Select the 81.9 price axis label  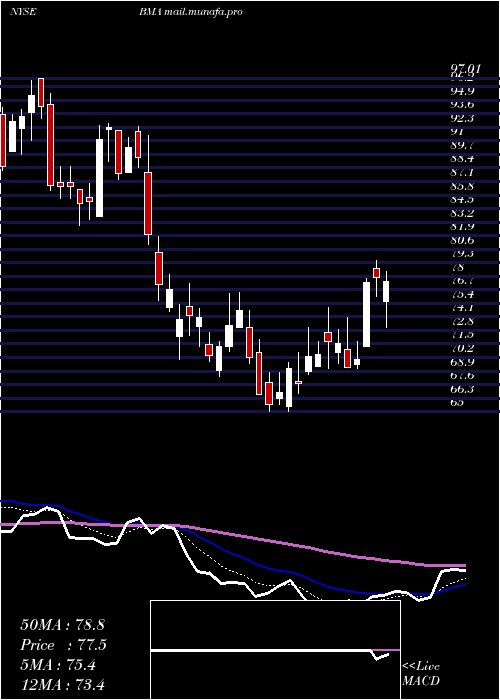[462, 227]
